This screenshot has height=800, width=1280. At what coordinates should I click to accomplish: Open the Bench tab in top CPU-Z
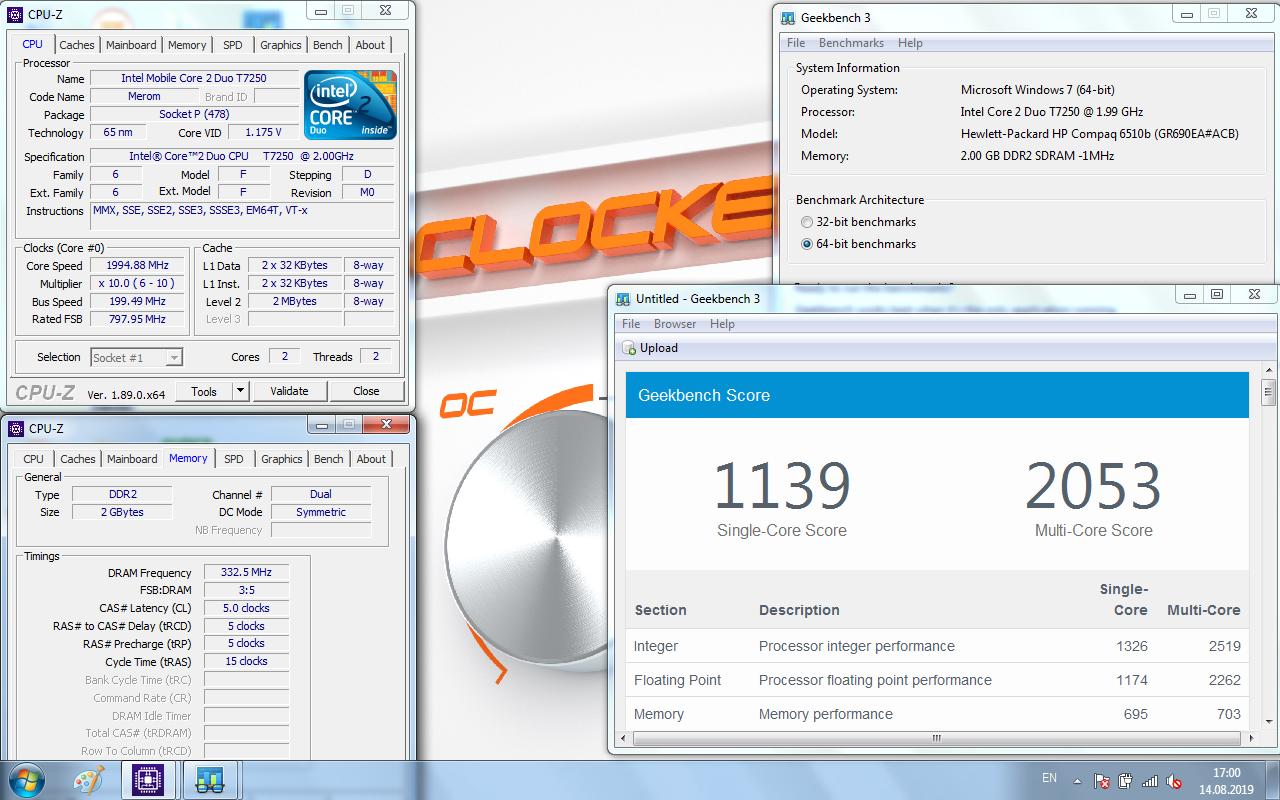click(x=327, y=45)
